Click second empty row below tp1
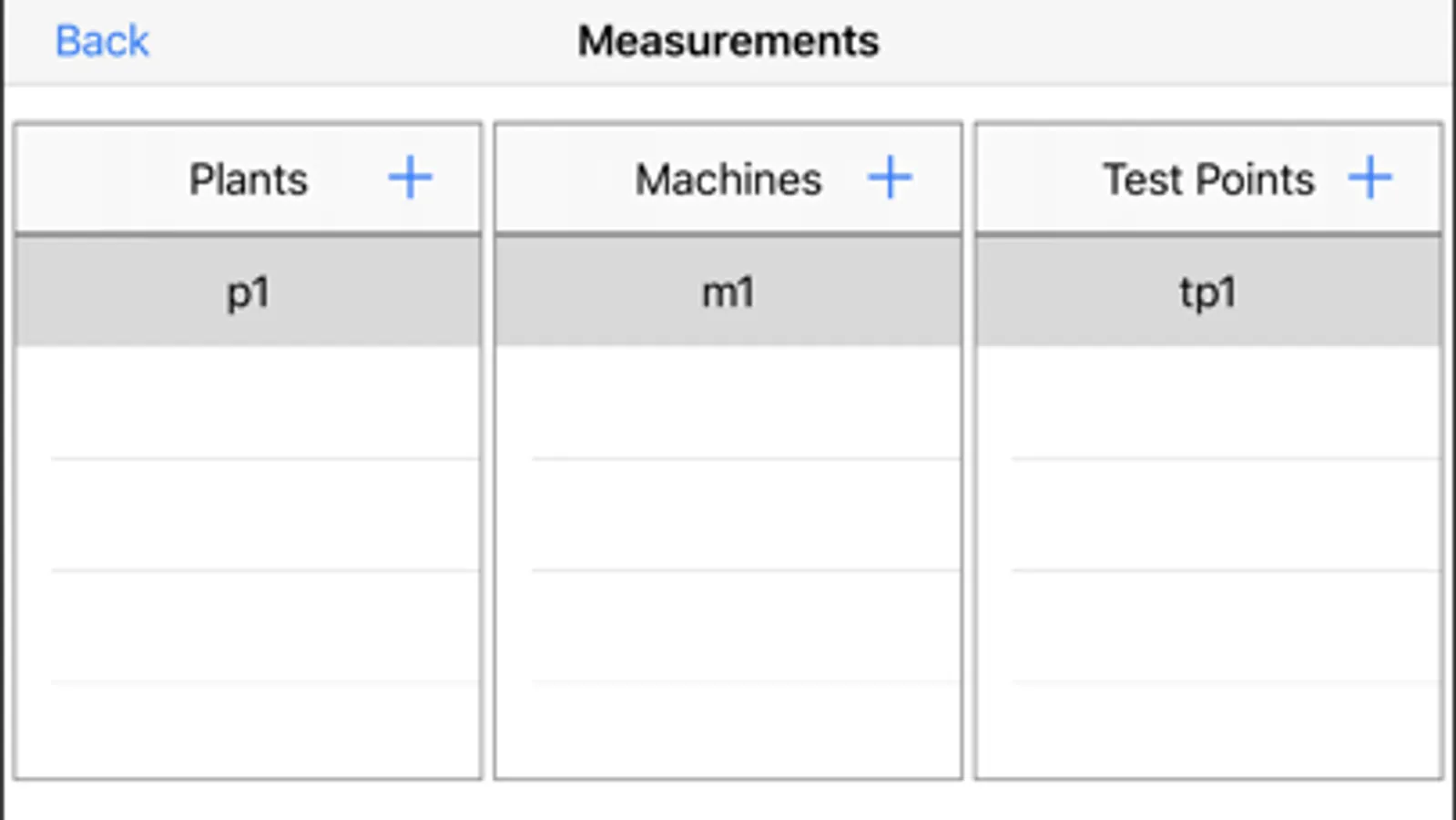 [1207, 515]
